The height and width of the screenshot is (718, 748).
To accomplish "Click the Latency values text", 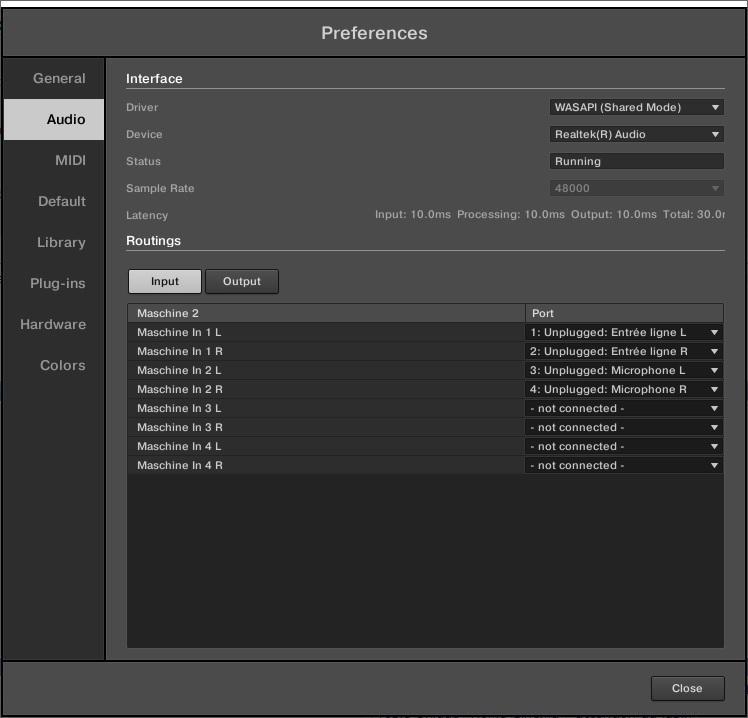I will coord(550,215).
